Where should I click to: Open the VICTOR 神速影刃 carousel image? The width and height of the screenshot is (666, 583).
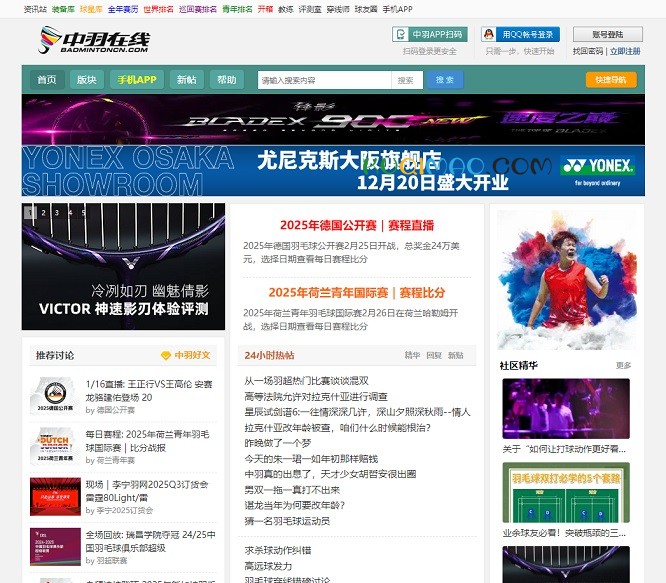point(123,266)
